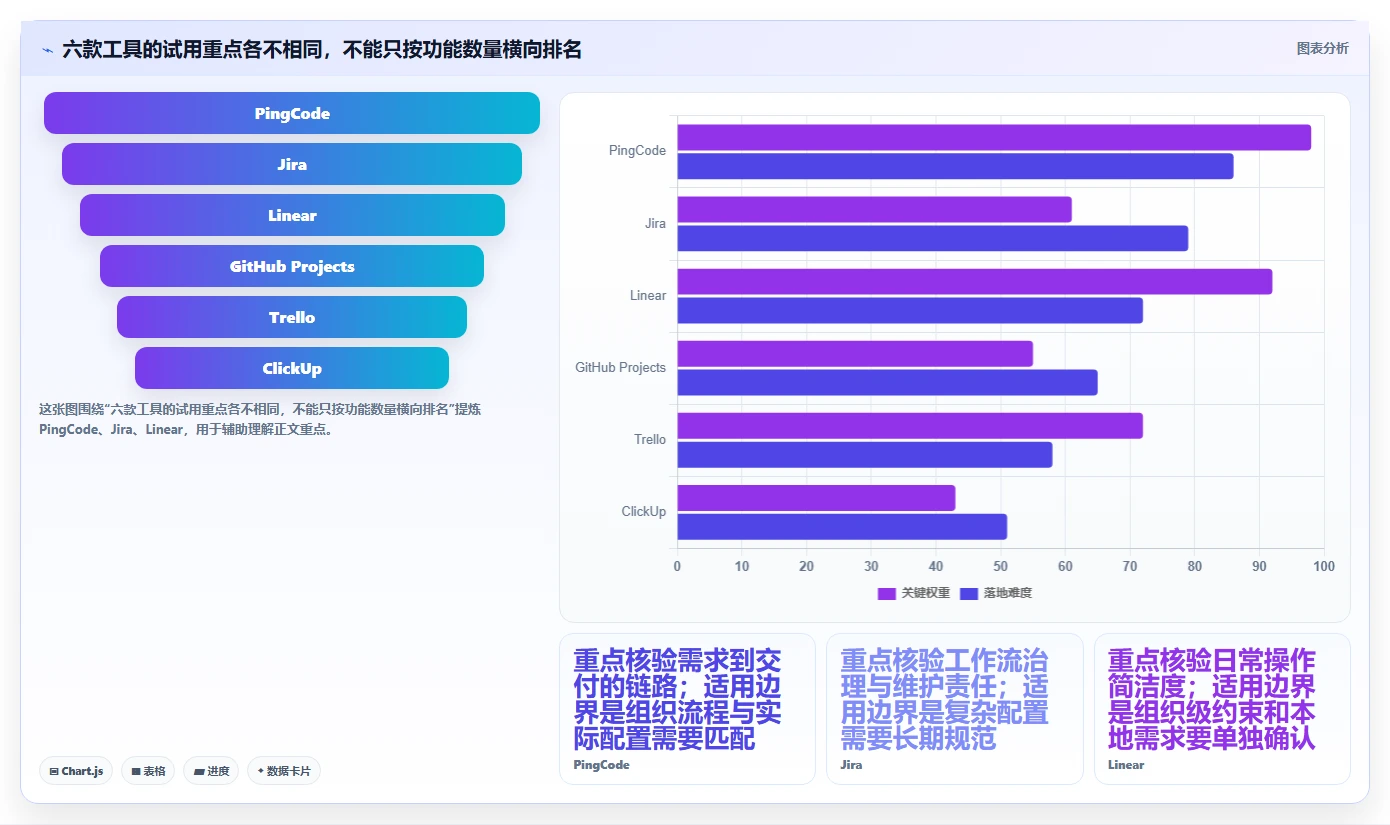Click Jira's blue 落地难度 chart bar
1390x825 pixels.
[x=933, y=238]
